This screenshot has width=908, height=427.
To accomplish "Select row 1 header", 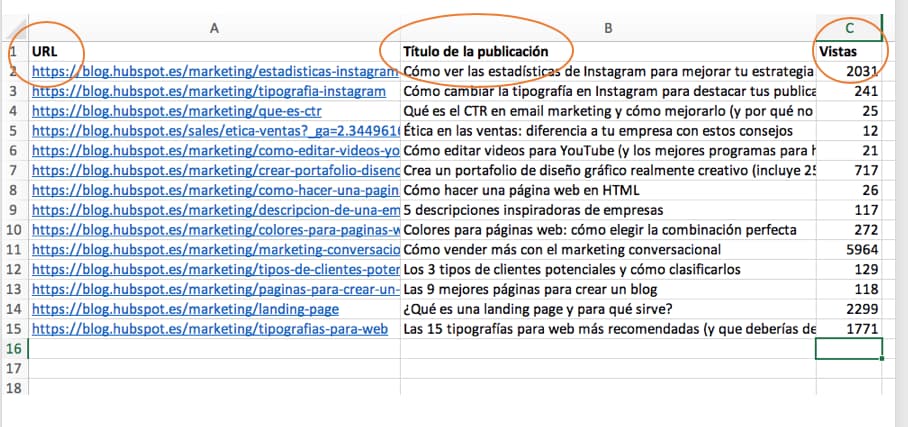I will tap(14, 52).
